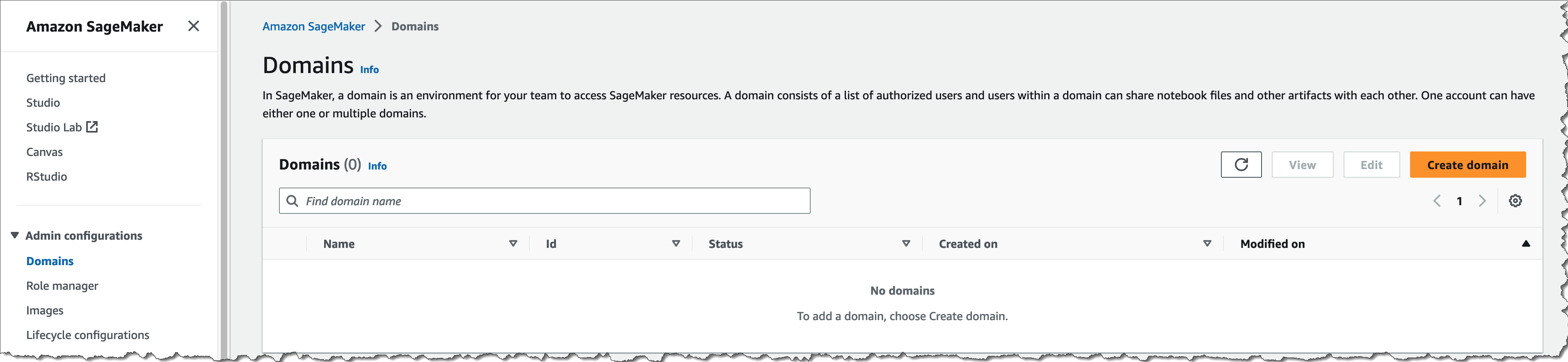Sort table by Status column arrow
Image resolution: width=1568 pixels, height=362 pixels.
click(906, 244)
